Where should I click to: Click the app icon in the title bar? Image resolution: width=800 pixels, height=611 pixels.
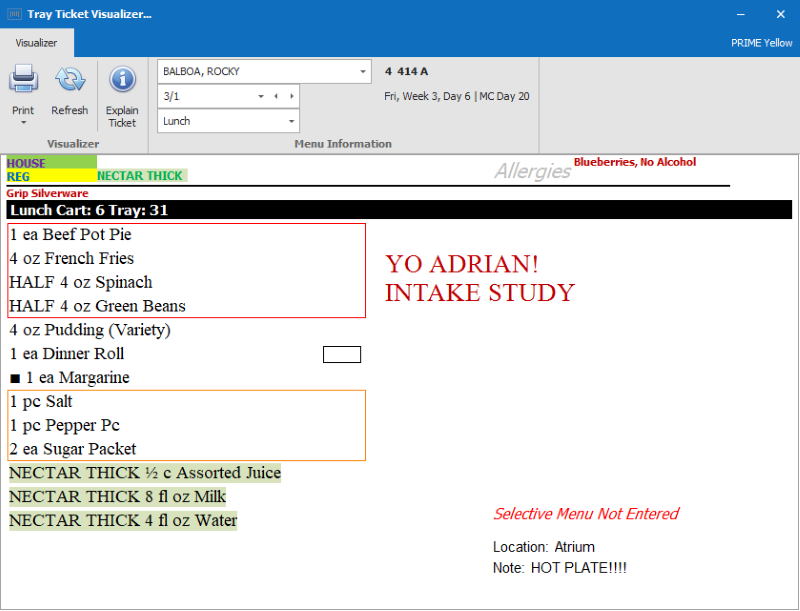point(14,15)
